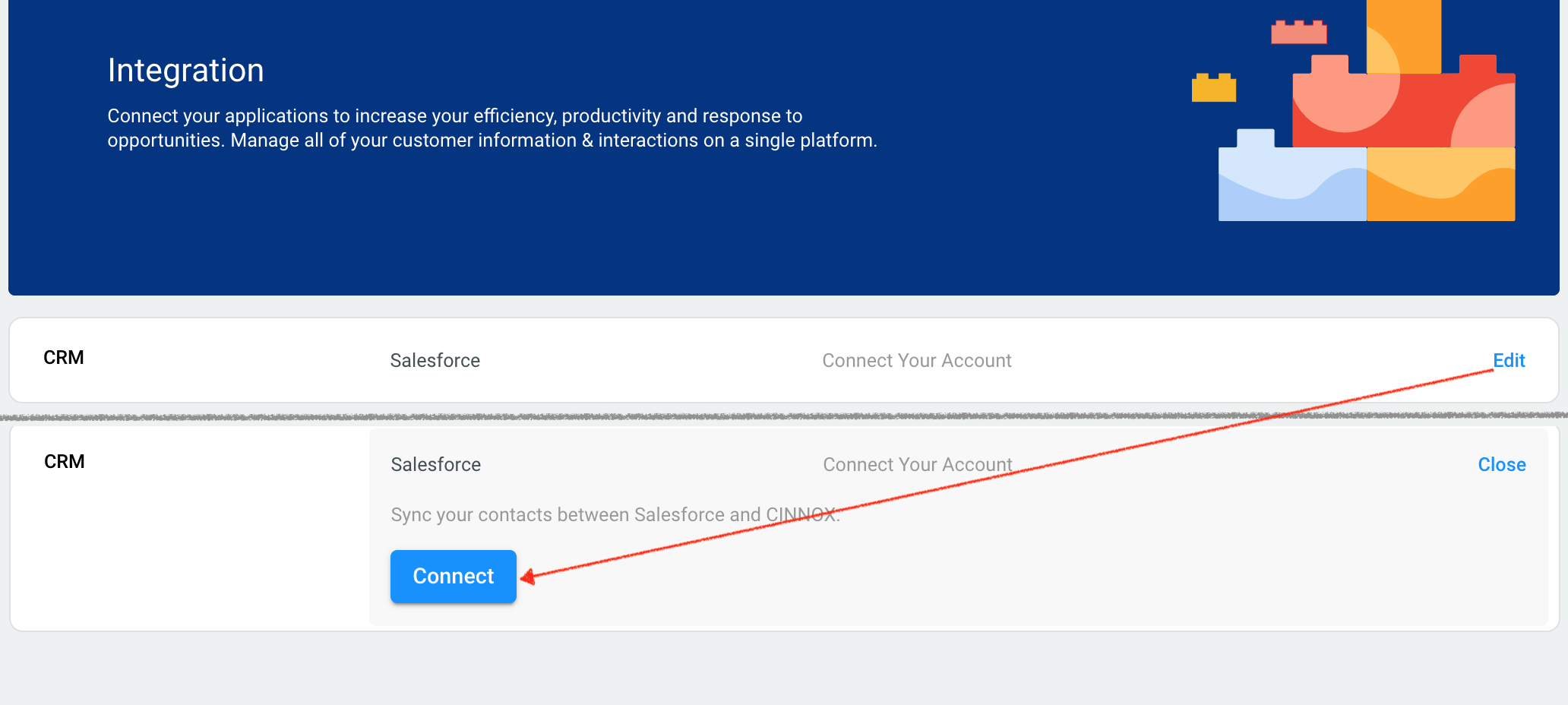
Task: Select the light blue puzzle block
Action: tap(1291, 182)
